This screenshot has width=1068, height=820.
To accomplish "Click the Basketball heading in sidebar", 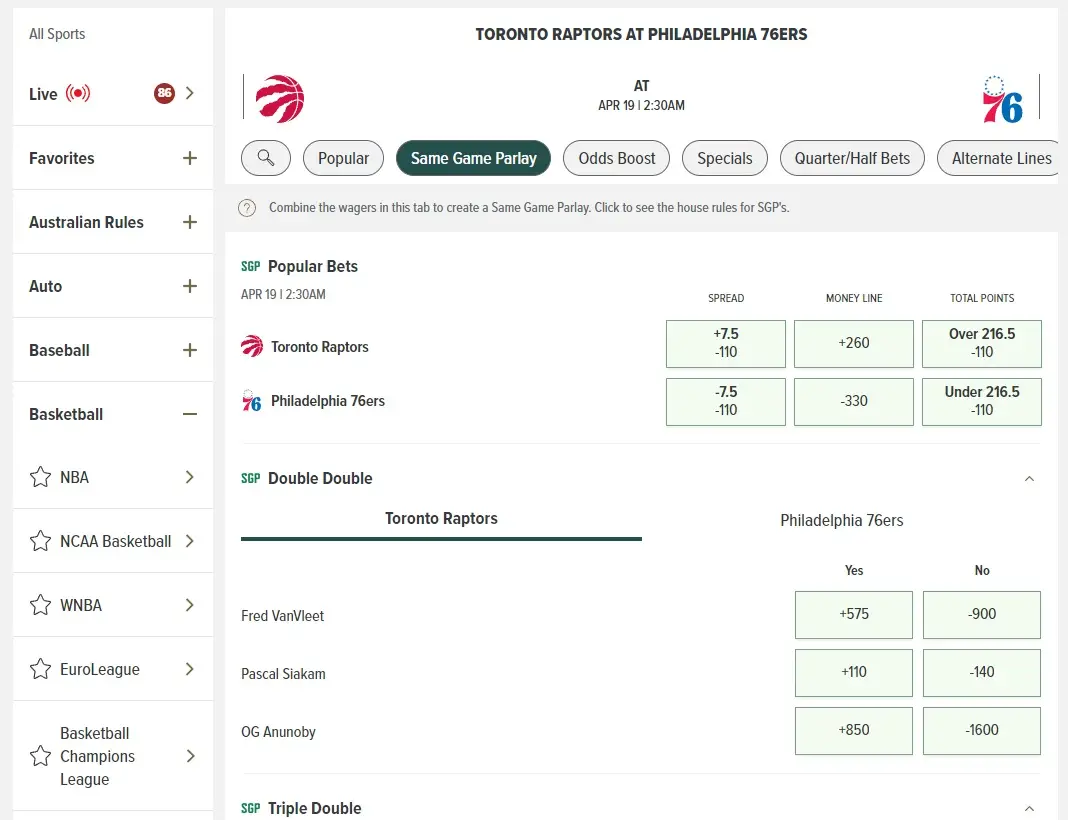I will coord(66,414).
